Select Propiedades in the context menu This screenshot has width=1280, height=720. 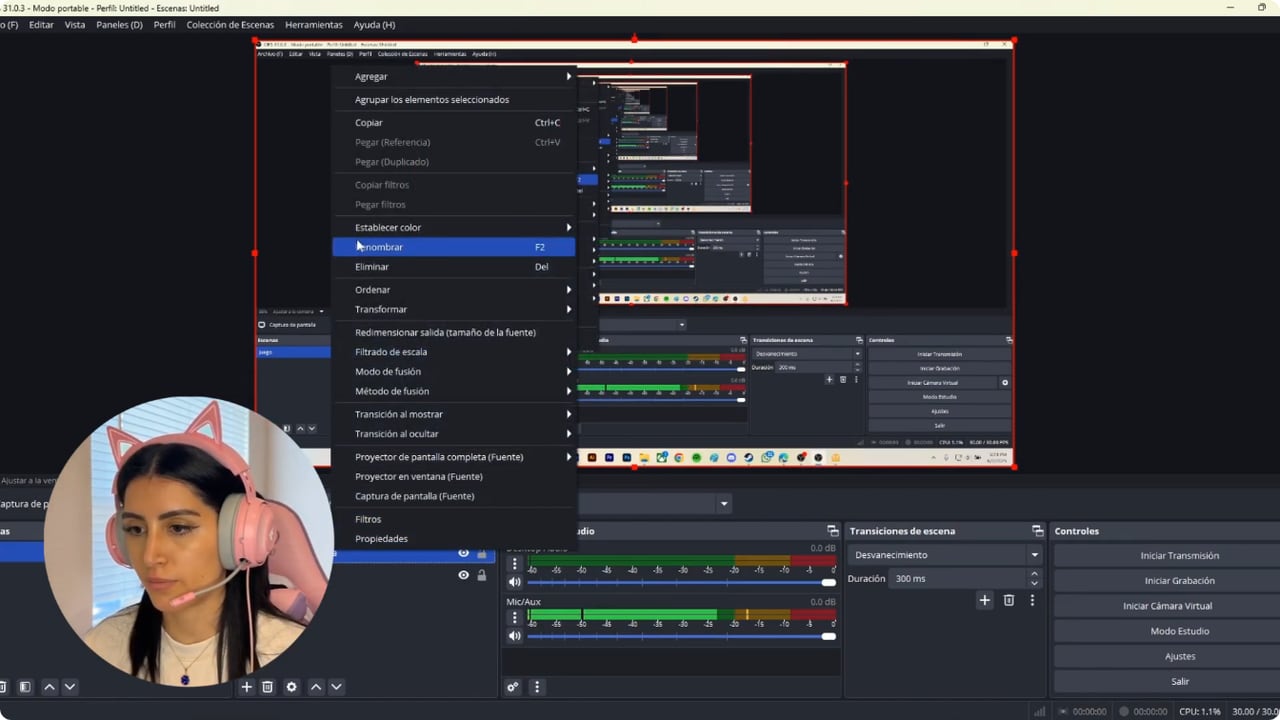click(x=454, y=539)
